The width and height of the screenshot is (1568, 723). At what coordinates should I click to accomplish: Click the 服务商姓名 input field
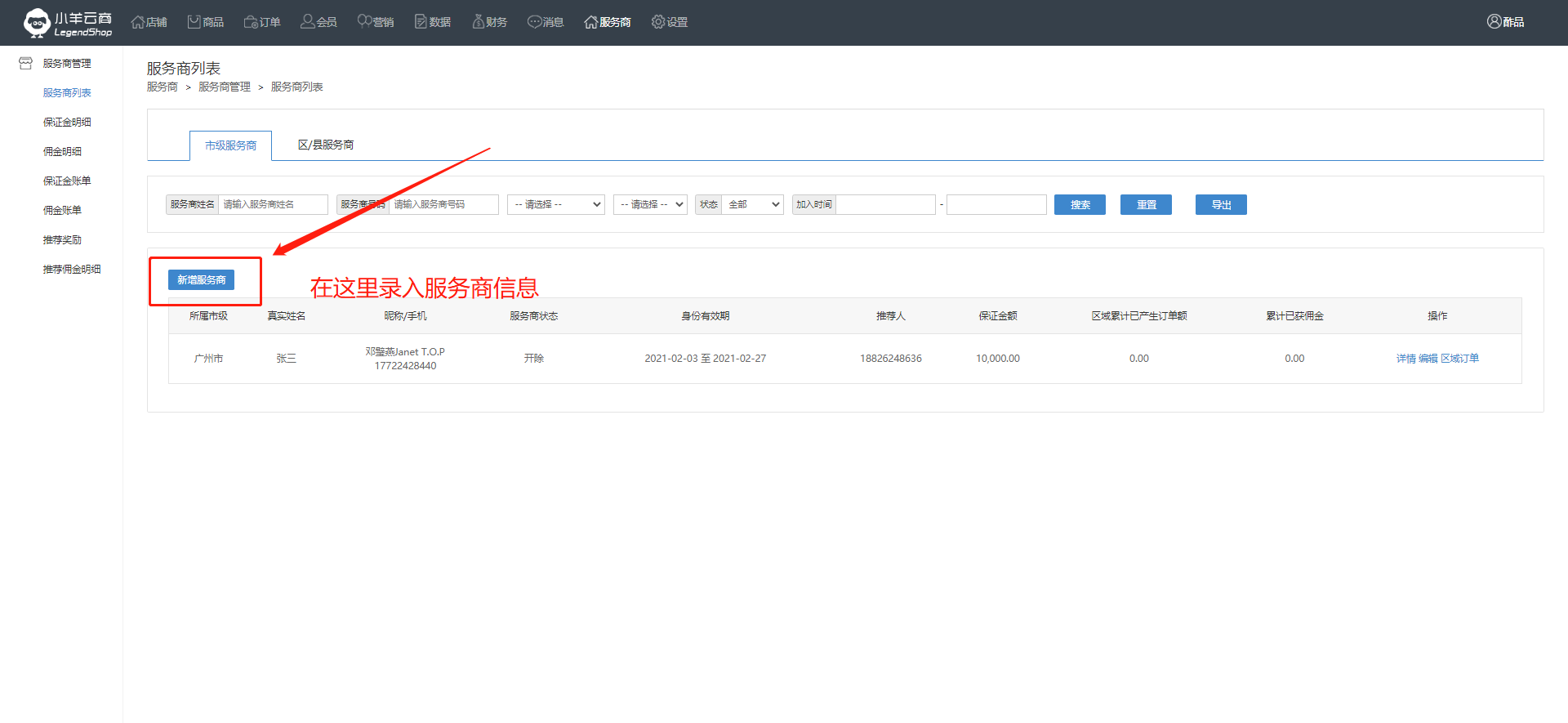[273, 204]
